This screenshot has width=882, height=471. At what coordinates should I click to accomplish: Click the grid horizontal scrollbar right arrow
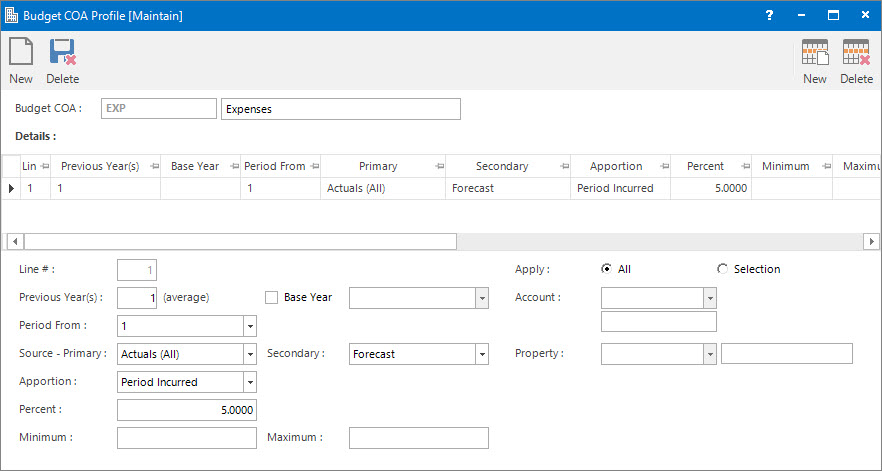(x=871, y=241)
